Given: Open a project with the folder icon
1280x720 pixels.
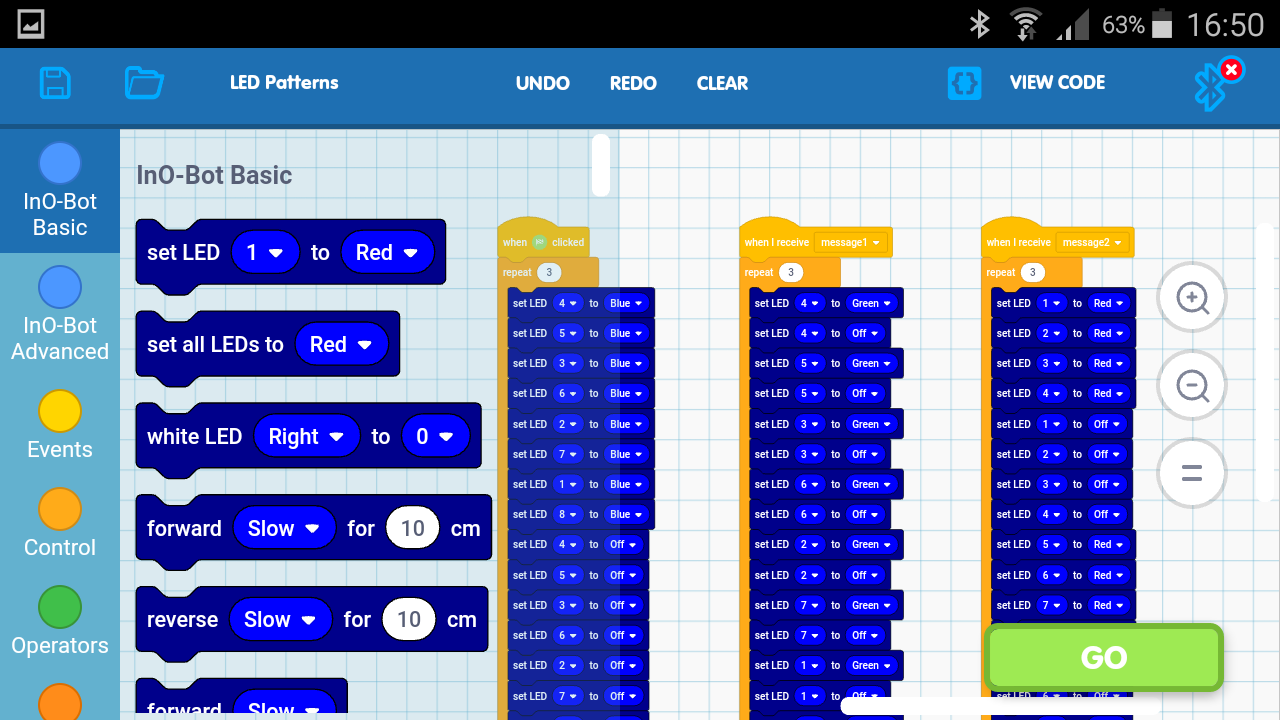Looking at the screenshot, I should click(144, 82).
